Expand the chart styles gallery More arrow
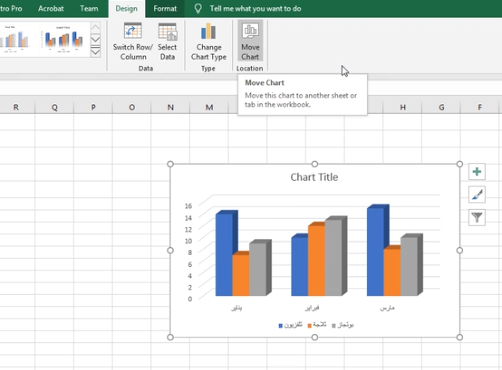502x370 pixels. coord(95,52)
